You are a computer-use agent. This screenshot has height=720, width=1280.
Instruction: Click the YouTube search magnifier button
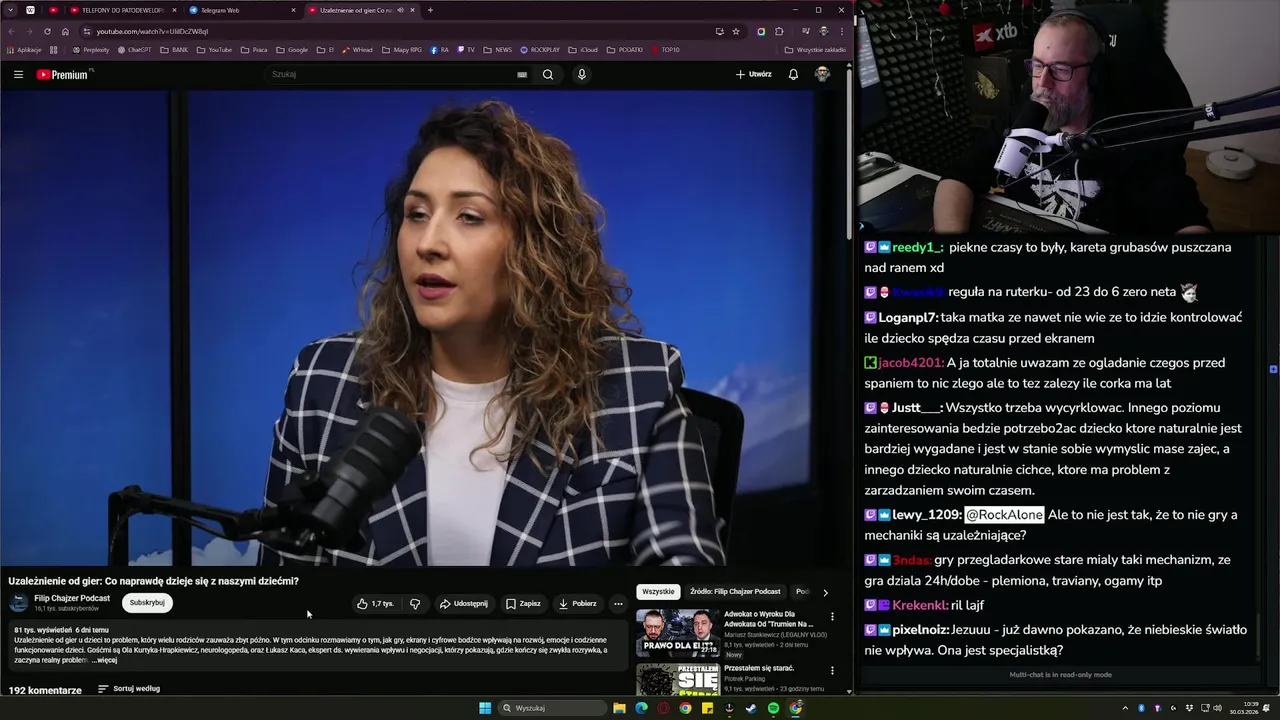coord(548,74)
